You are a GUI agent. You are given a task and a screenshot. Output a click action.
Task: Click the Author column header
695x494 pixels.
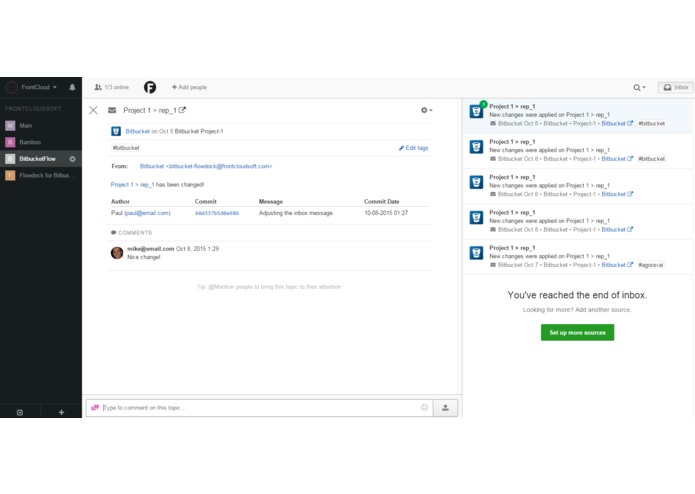[x=120, y=201]
